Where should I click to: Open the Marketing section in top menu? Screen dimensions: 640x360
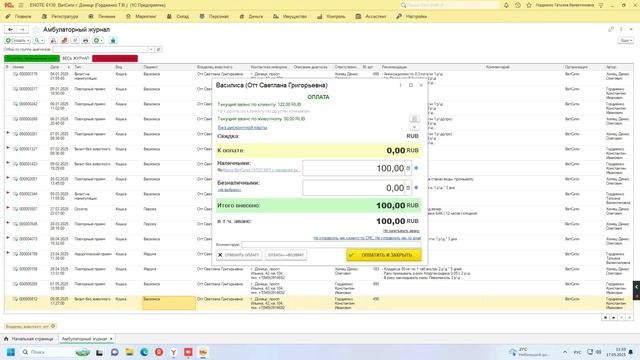click(141, 17)
